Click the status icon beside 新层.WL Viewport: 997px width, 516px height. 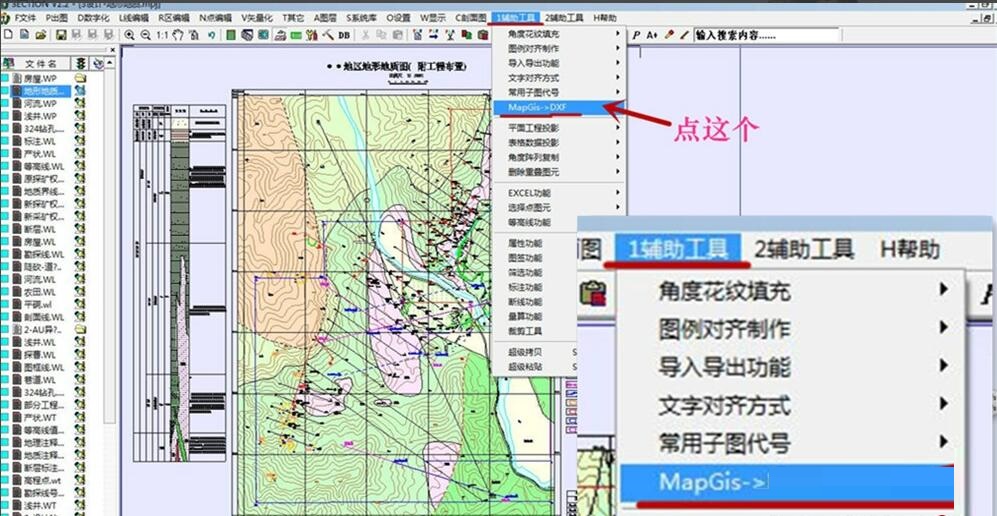click(x=80, y=229)
